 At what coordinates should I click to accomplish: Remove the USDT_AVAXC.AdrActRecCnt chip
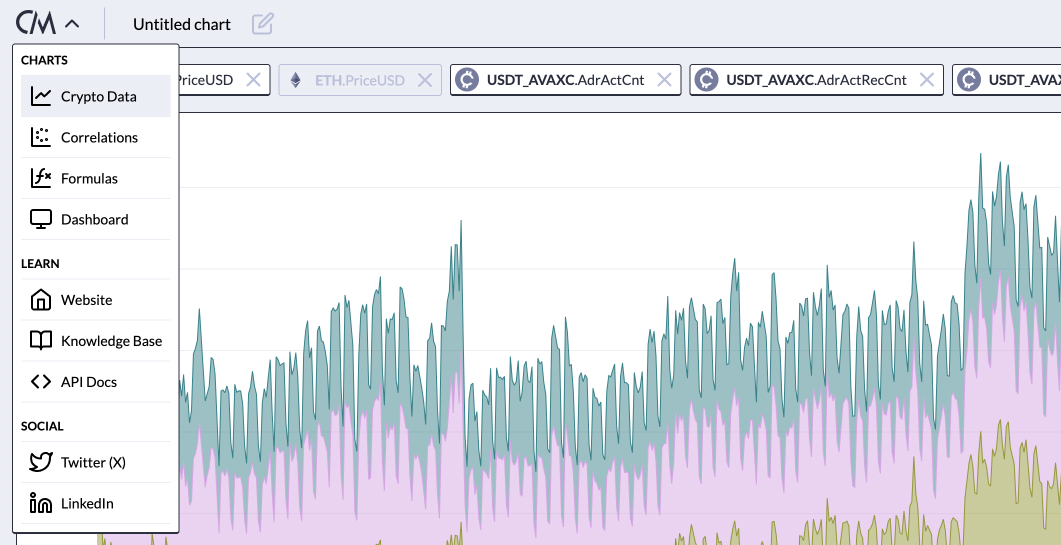tap(927, 80)
